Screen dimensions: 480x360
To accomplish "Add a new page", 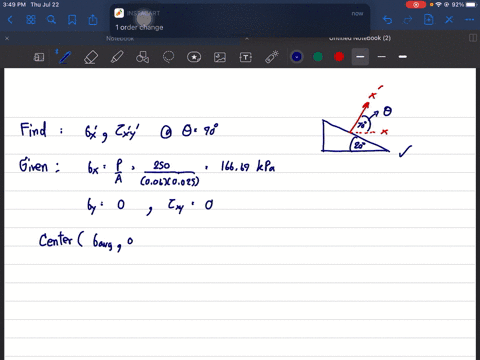I will (429, 20).
